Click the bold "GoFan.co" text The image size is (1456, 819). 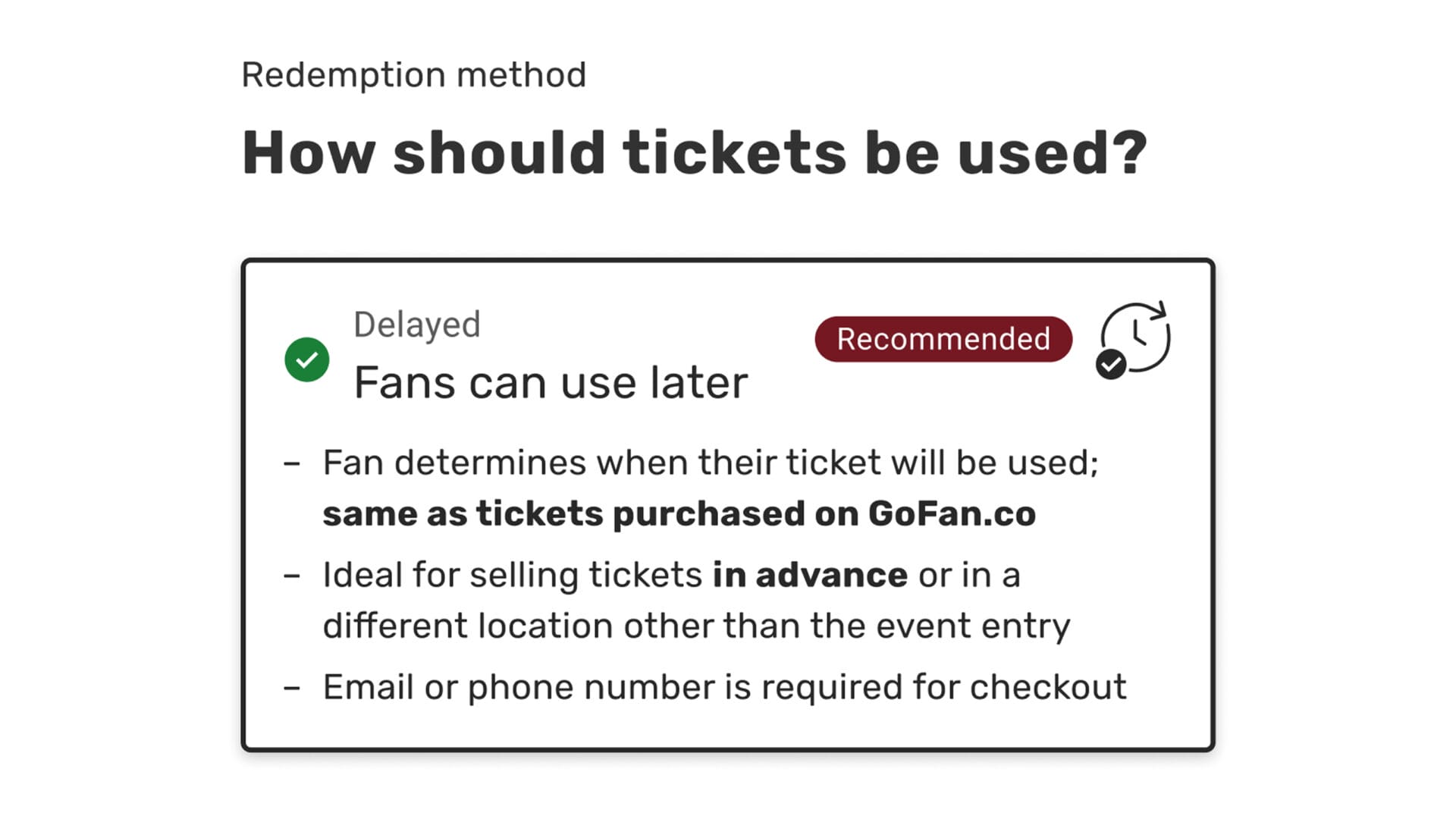pos(952,514)
